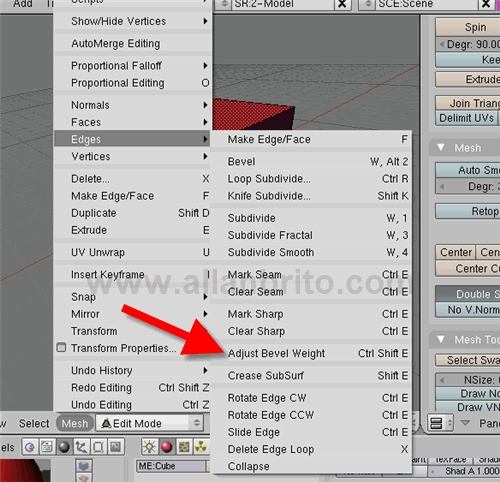
Task: Click the Spin button
Action: [x=468, y=27]
